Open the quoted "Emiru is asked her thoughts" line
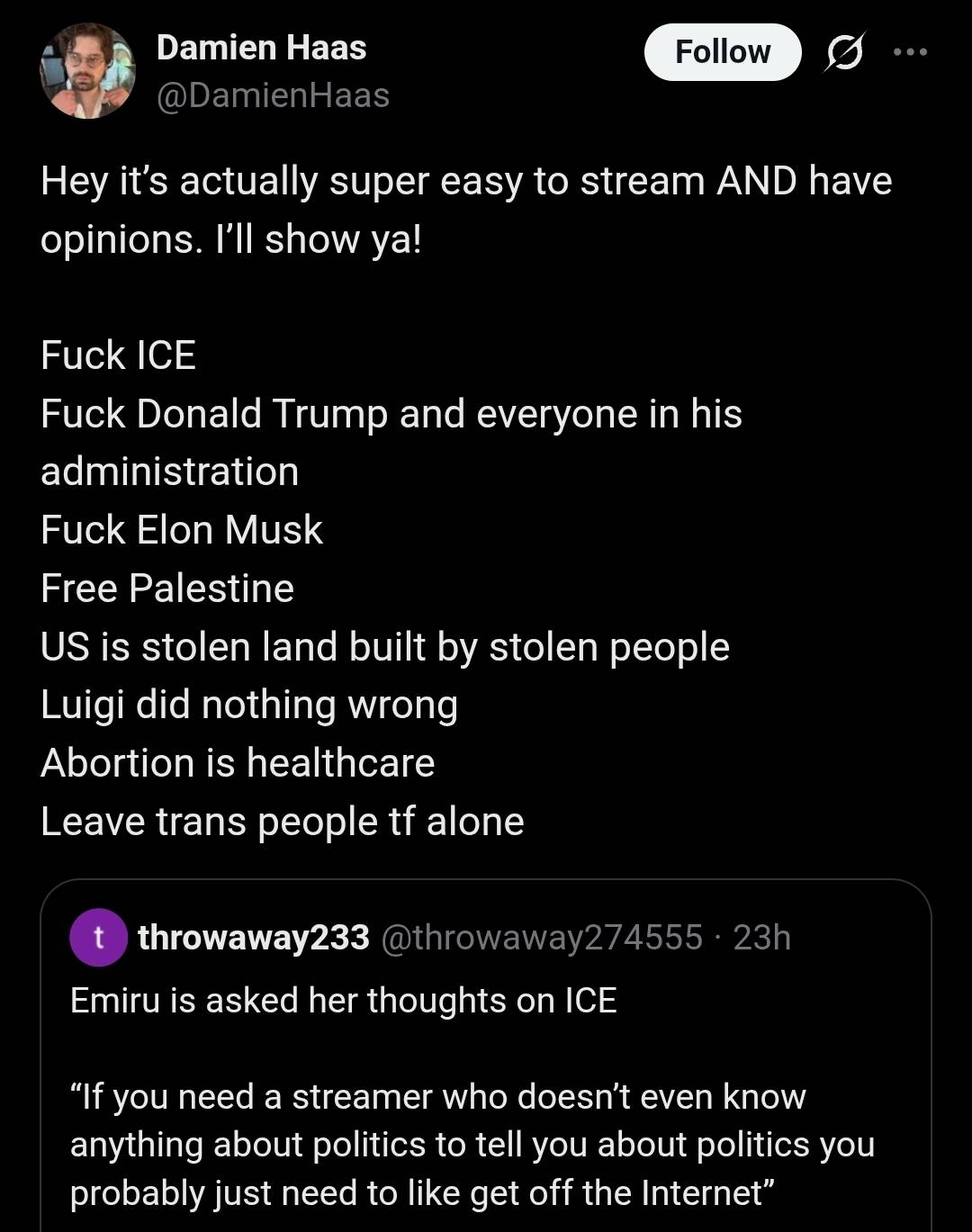Screen dimensions: 972x1232 coord(343,1001)
